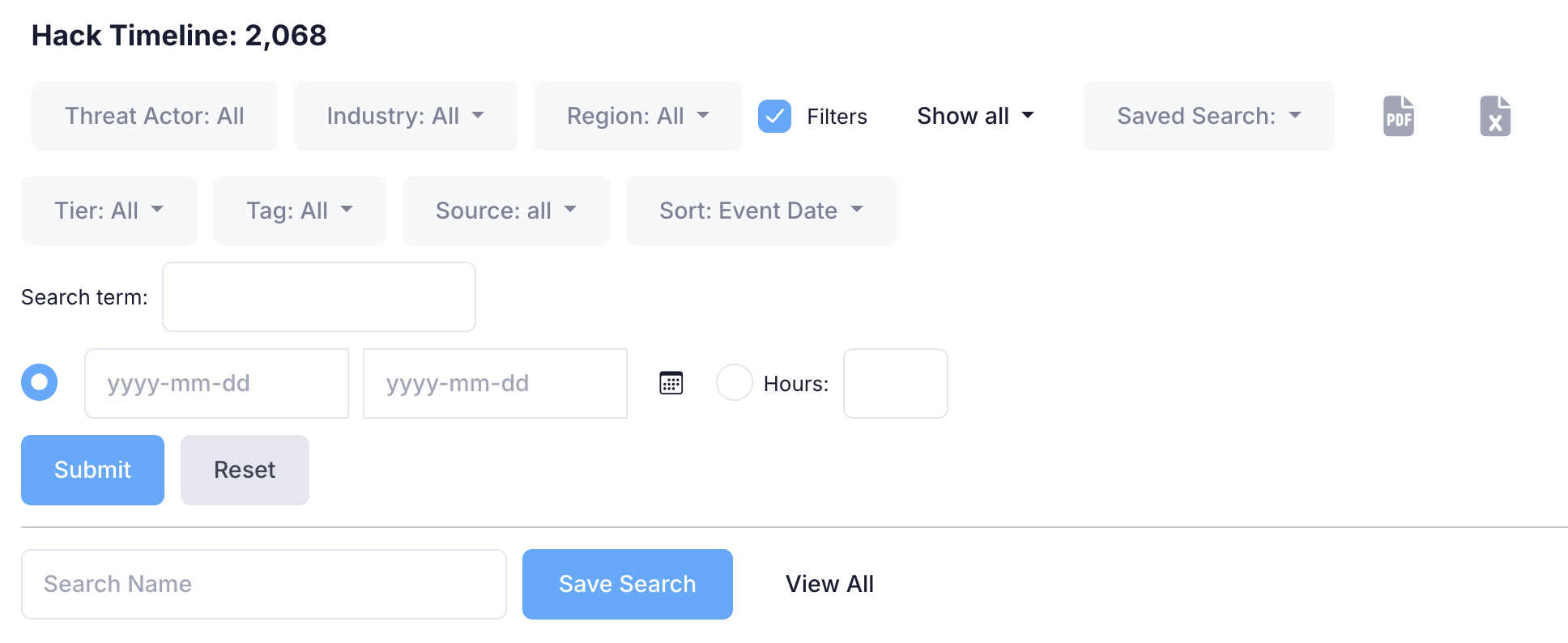Expand the Tag: All dropdown
Screen dimensions: 1568x643
click(299, 211)
